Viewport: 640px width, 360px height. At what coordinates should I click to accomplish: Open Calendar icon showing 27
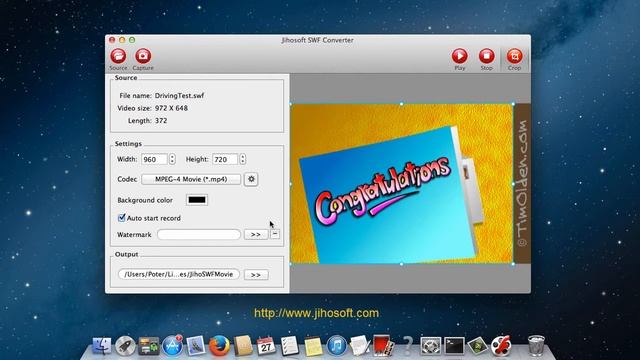pyautogui.click(x=266, y=346)
